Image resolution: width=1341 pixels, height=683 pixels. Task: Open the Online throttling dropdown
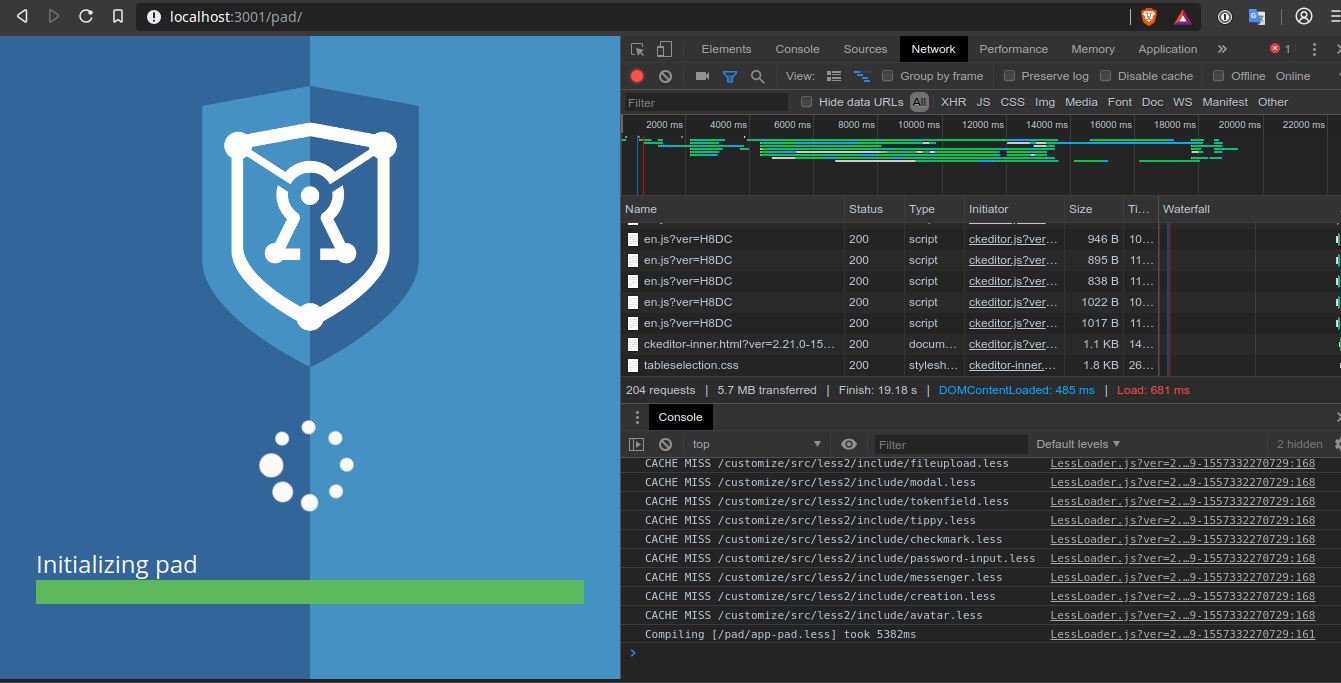(1293, 75)
